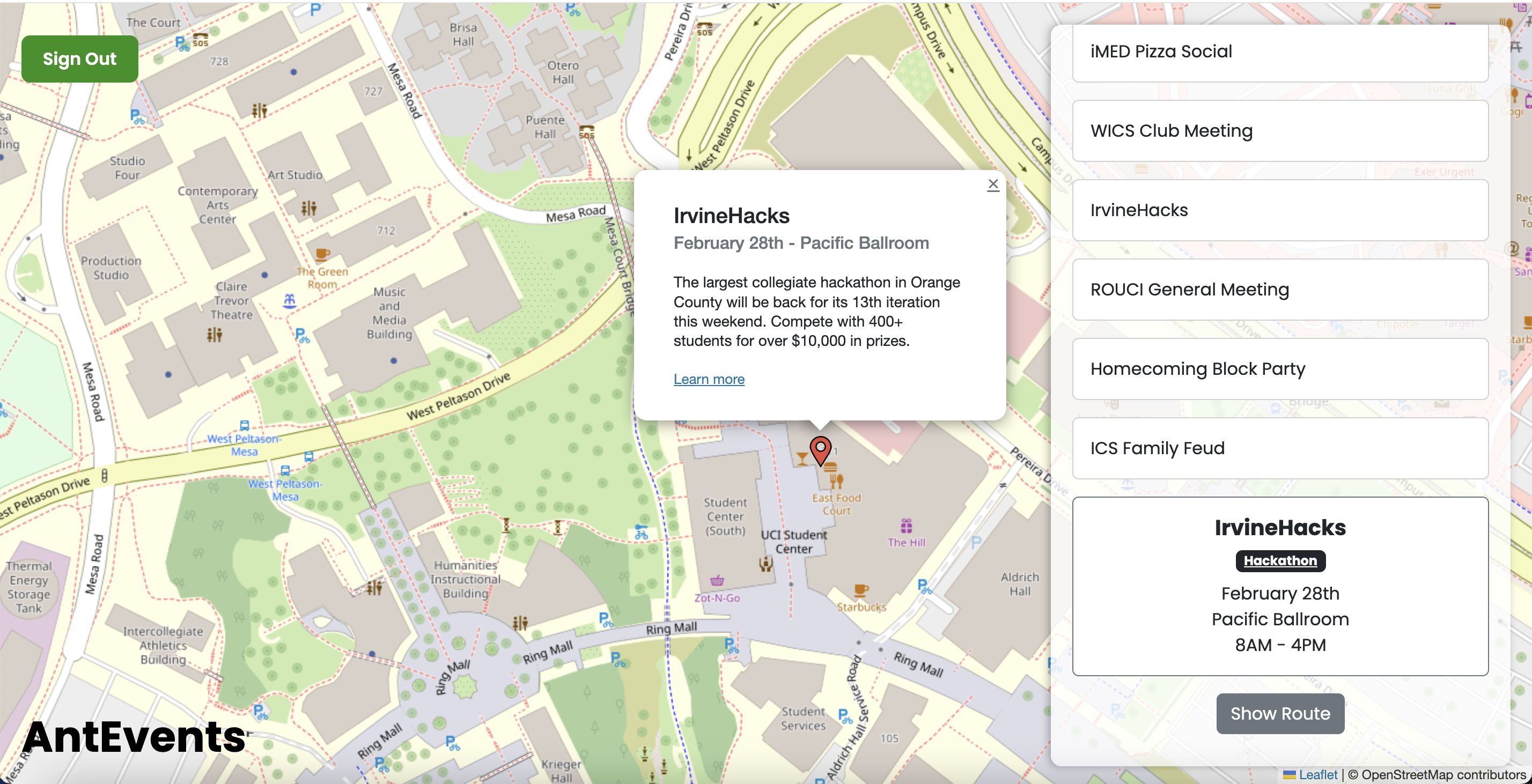Viewport: 1532px width, 784px height.
Task: Click the Hackathon category tag
Action: pyautogui.click(x=1280, y=560)
